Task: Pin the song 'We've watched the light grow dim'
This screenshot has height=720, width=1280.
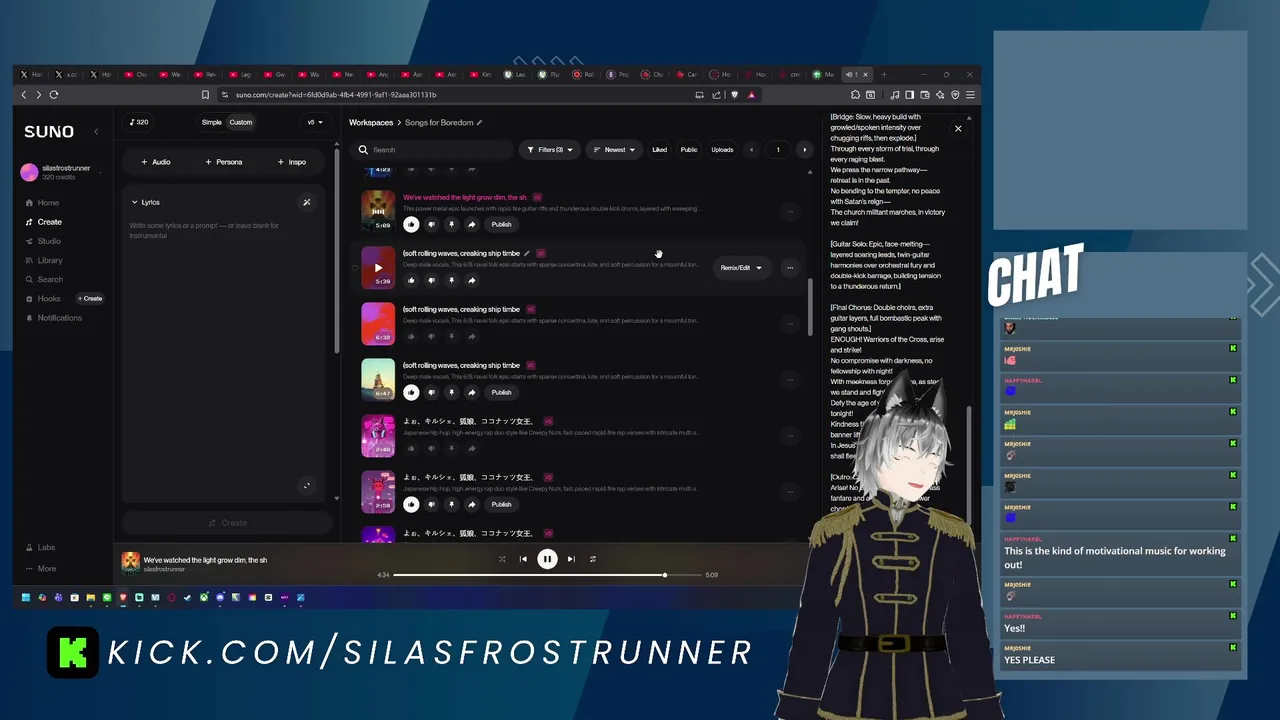Action: click(451, 224)
